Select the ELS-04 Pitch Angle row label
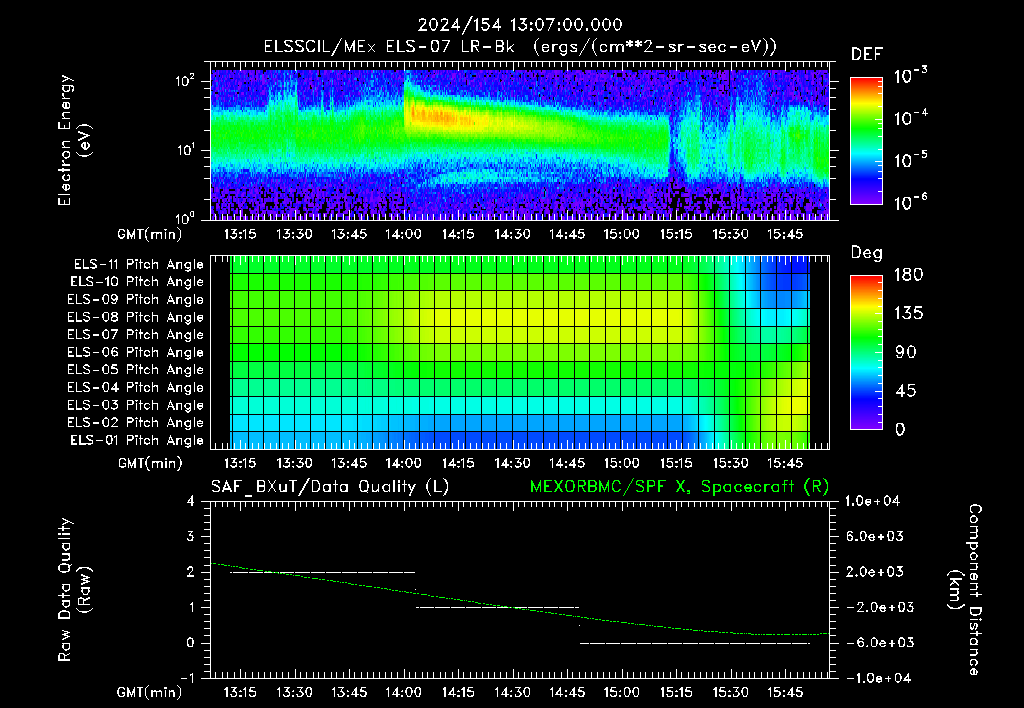1024x708 pixels. (135, 387)
